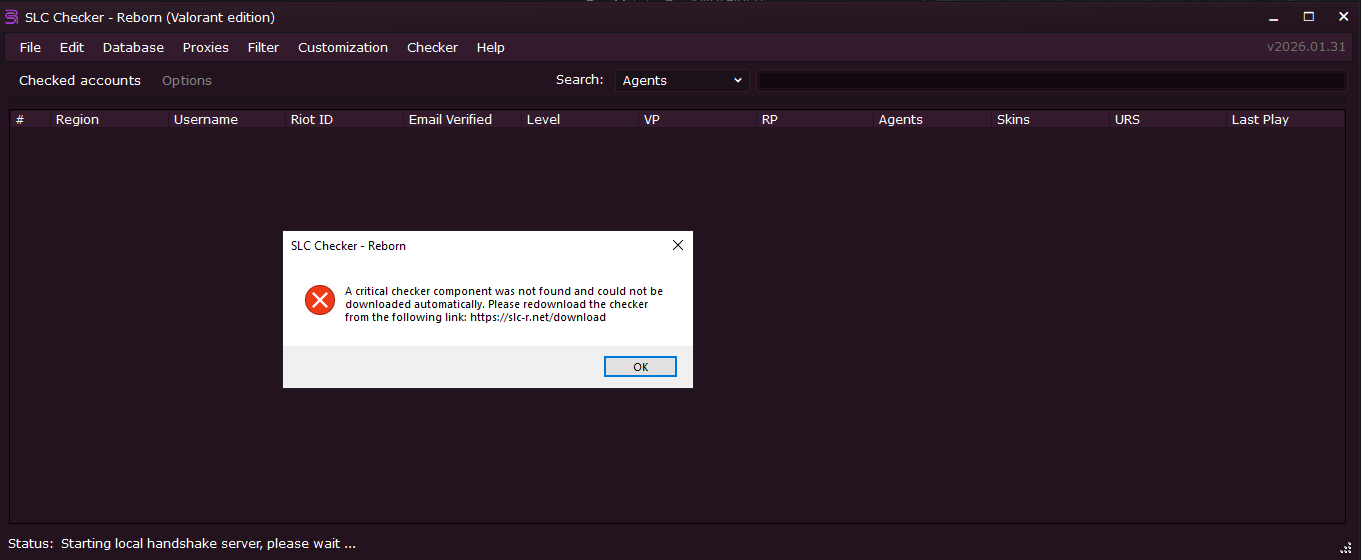Screen dimensions: 1361x560
Task: Click the resize grip in status bar corner
Action: pyautogui.click(x=1346, y=546)
